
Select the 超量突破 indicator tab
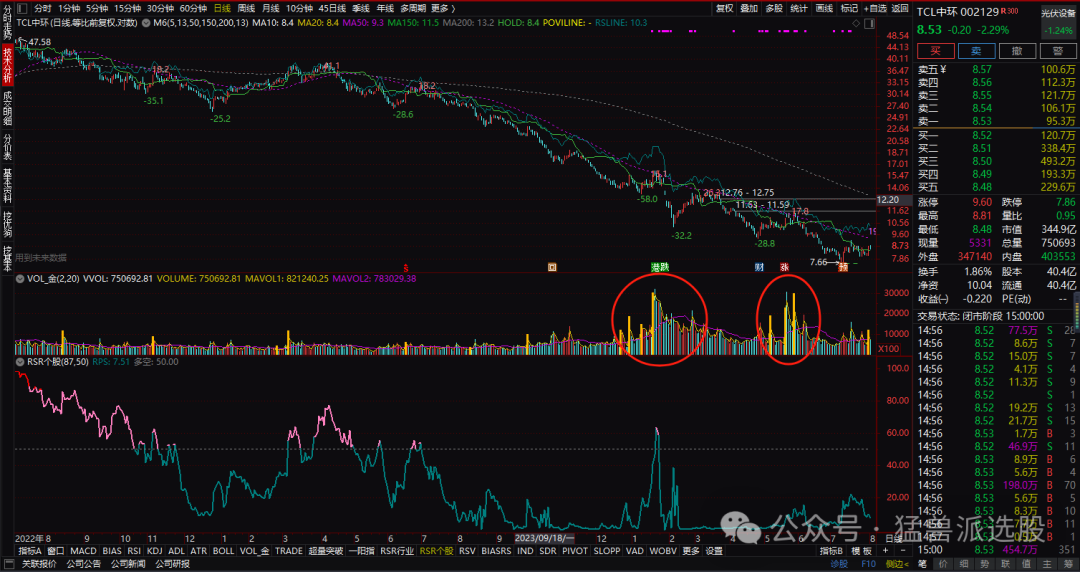[x=325, y=551]
